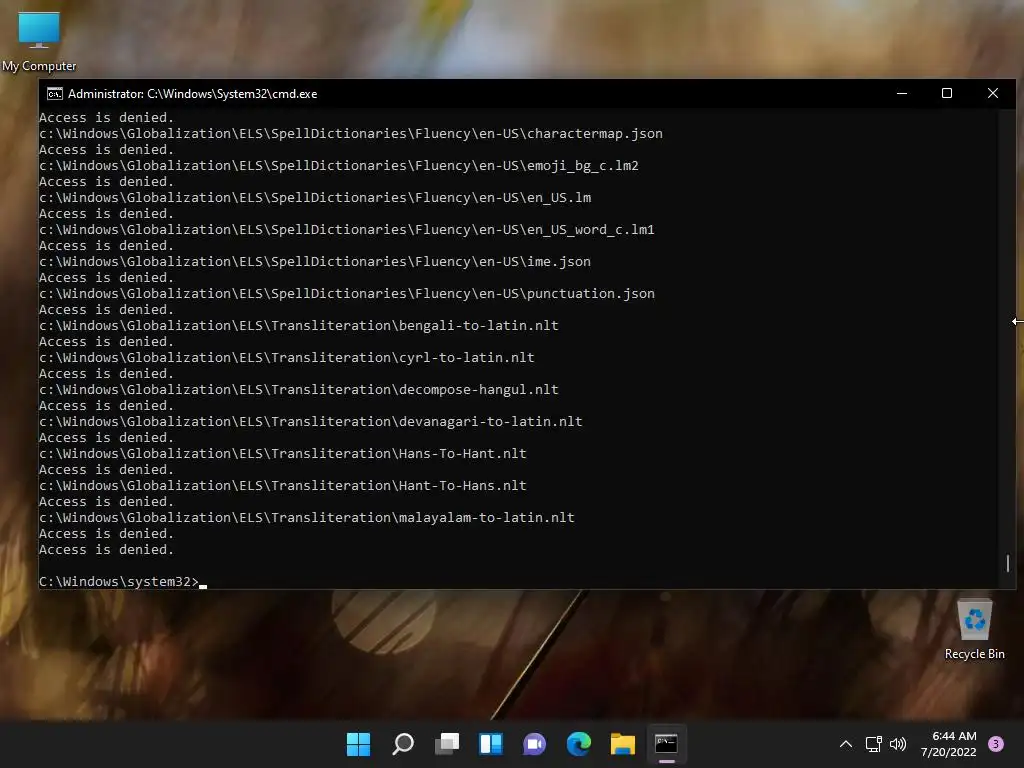1024x768 pixels.
Task: Show hidden system tray icons
Action: (x=846, y=744)
